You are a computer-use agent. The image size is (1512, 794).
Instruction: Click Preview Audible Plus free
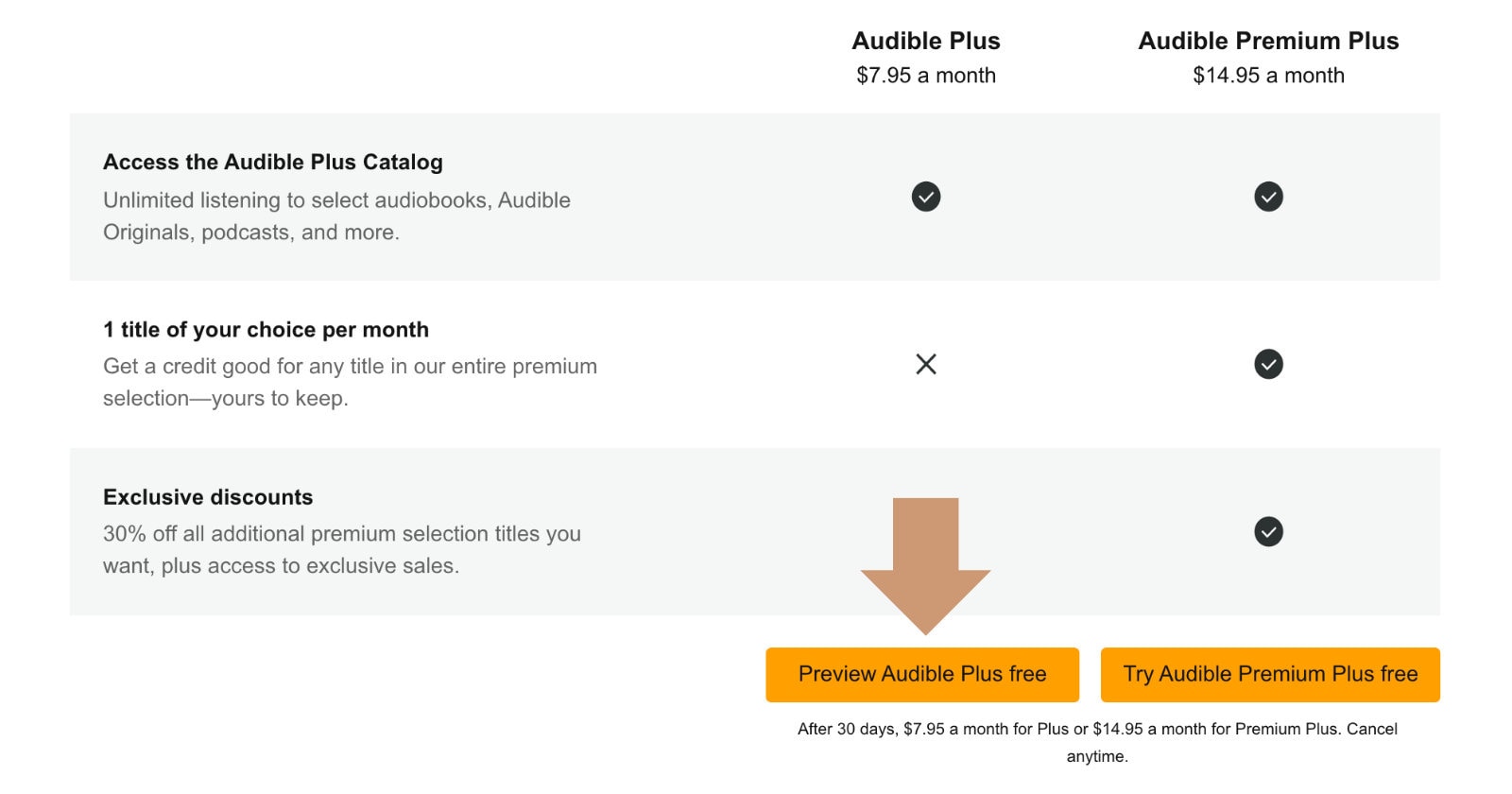[x=921, y=674]
